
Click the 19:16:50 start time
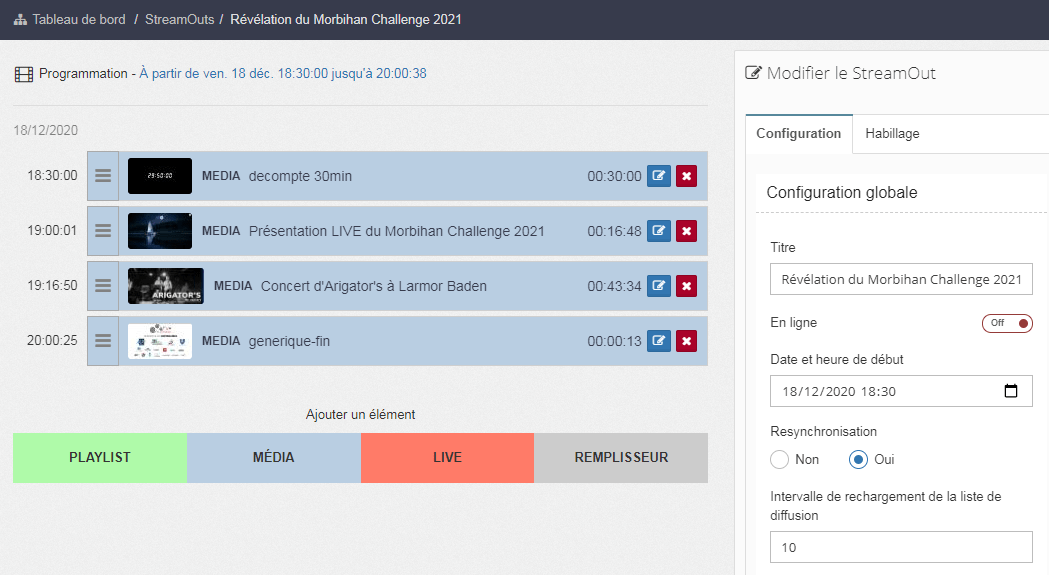point(52,285)
